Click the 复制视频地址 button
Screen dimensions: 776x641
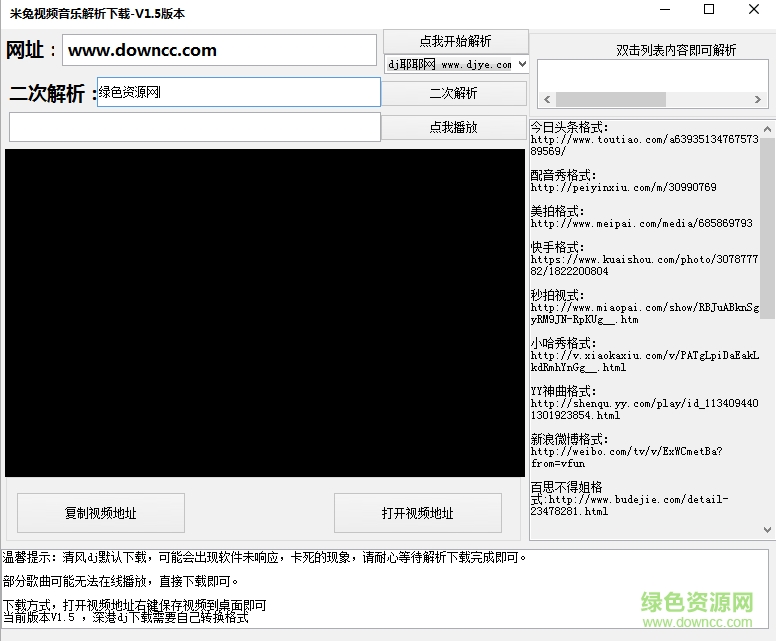[x=101, y=513]
